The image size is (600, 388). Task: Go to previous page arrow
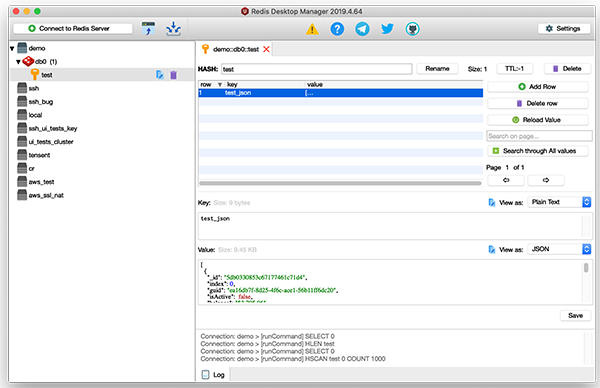[x=506, y=180]
